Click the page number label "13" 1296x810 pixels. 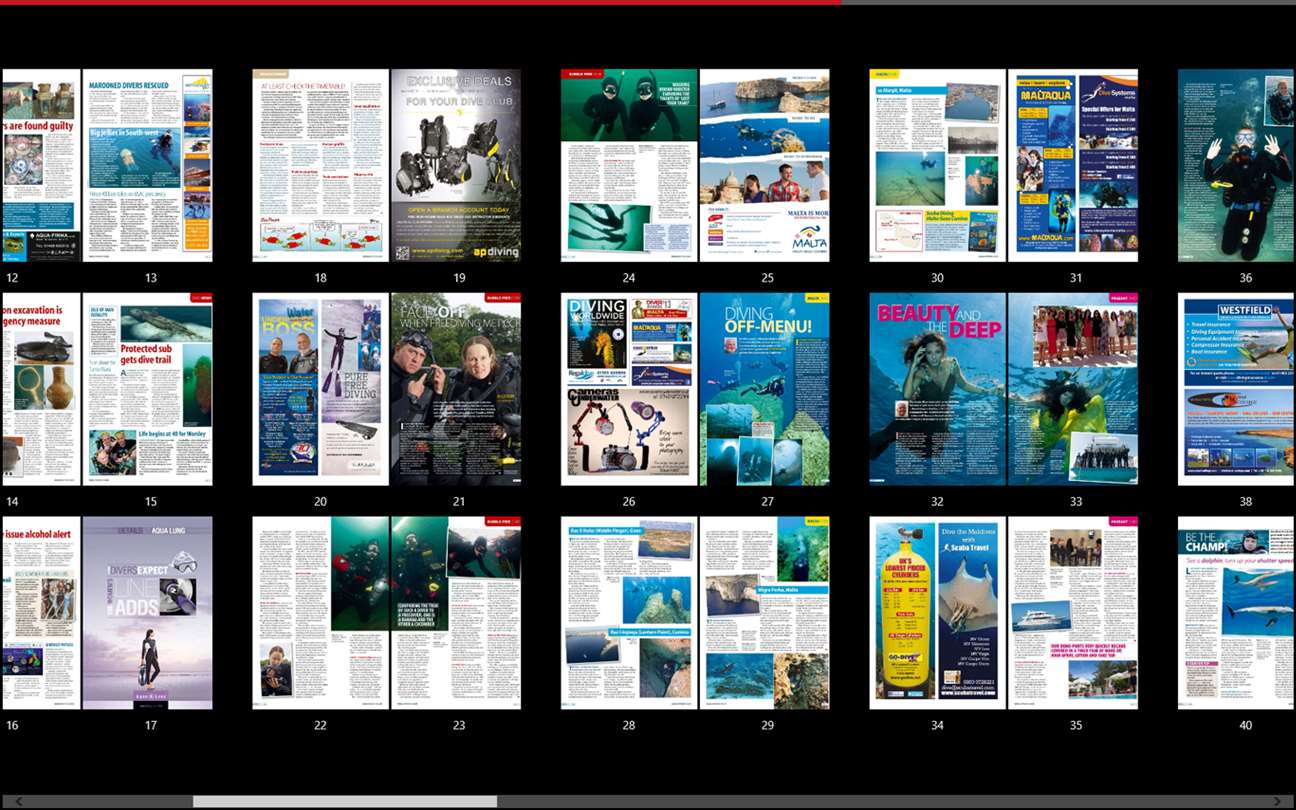(x=150, y=278)
